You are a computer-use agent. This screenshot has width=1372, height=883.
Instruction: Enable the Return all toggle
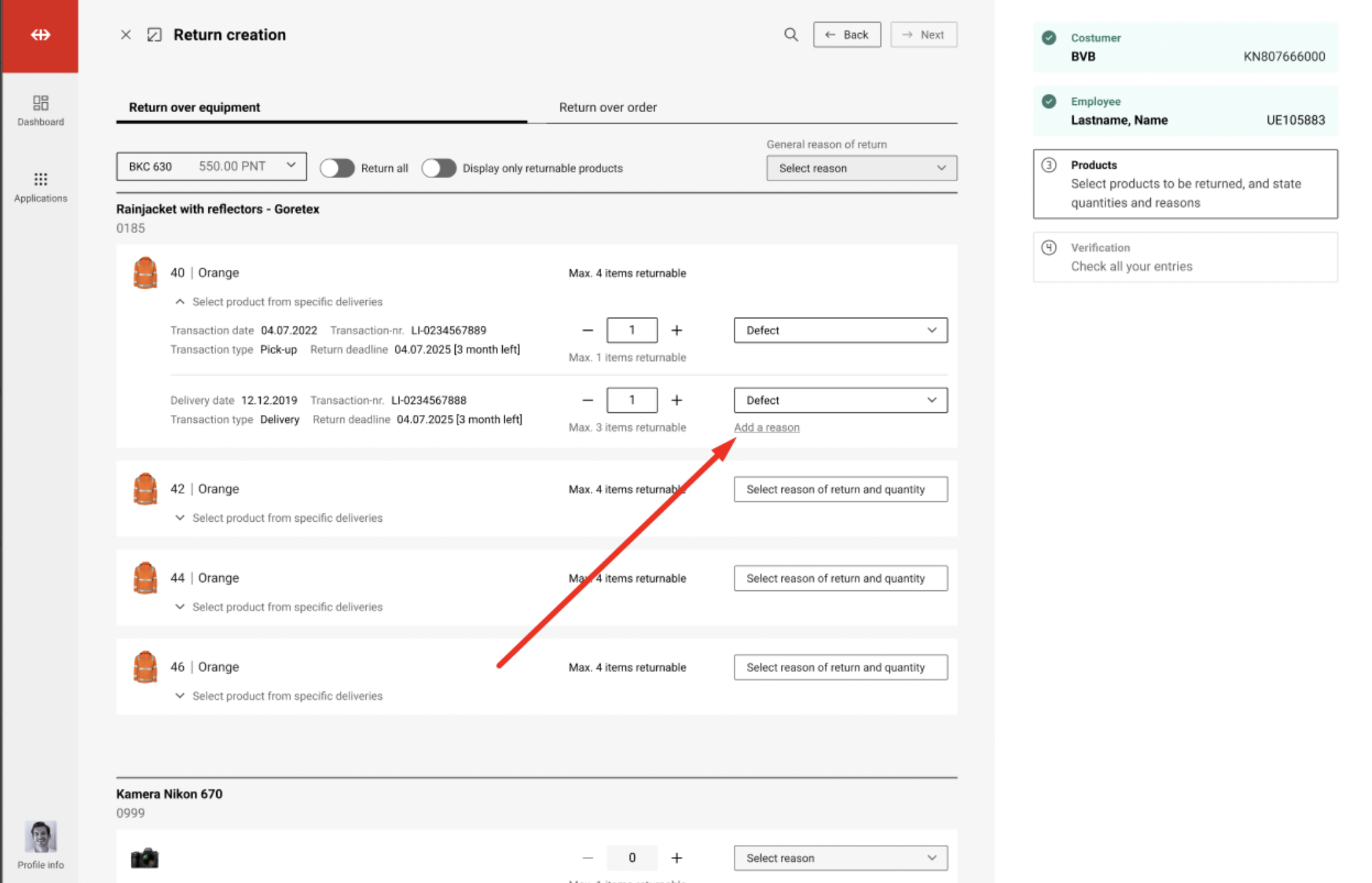click(x=337, y=168)
